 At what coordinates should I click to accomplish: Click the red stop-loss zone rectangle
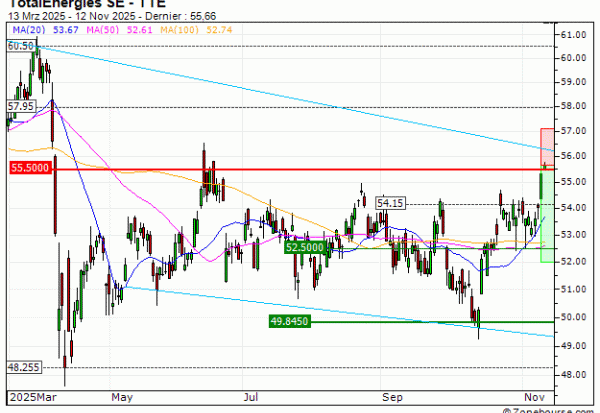point(547,147)
